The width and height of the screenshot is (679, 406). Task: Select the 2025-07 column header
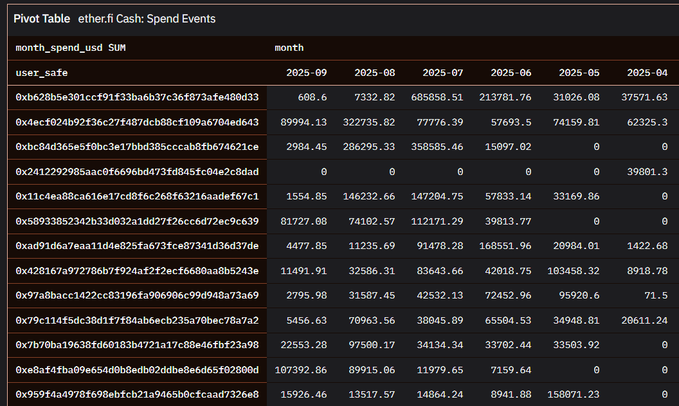(442, 73)
